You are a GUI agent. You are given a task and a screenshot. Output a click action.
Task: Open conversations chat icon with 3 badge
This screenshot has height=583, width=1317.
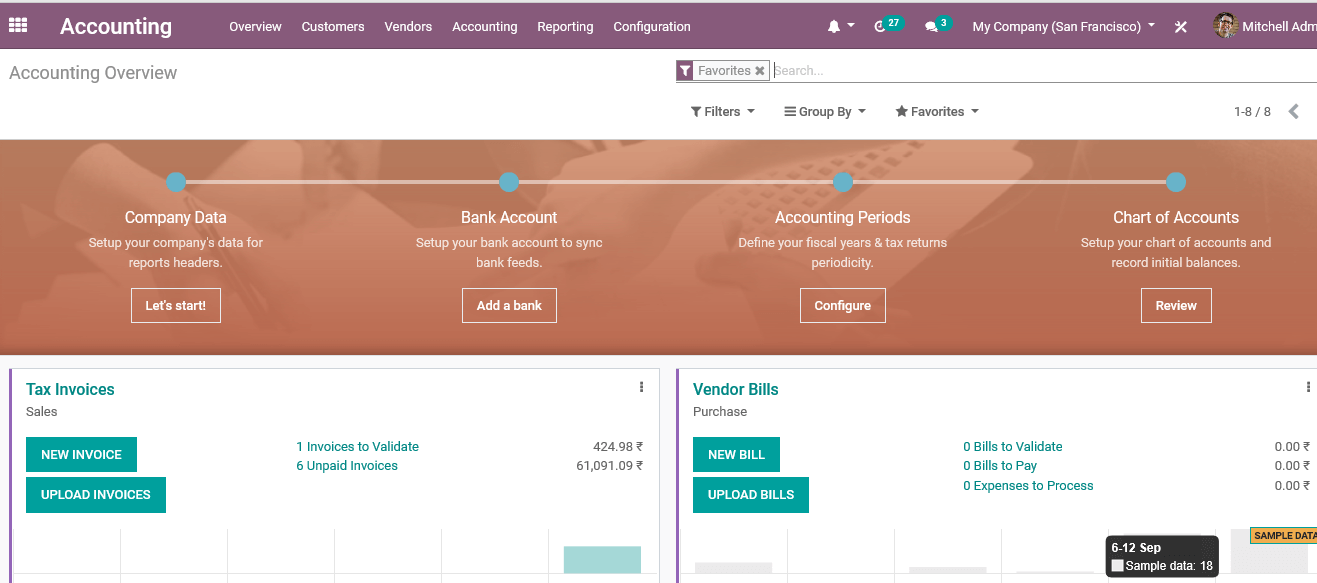tap(932, 27)
